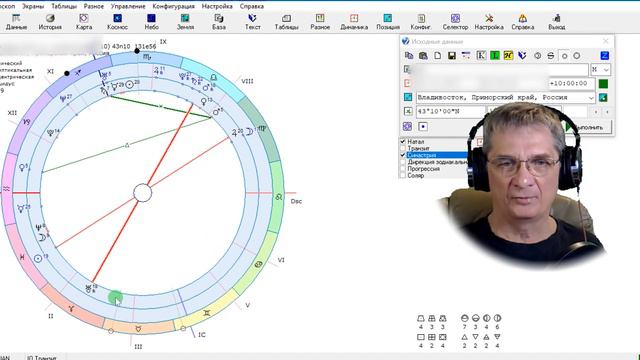The width and height of the screenshot is (640, 360).
Task: Toggle the Натал checkbox
Action: (403, 141)
